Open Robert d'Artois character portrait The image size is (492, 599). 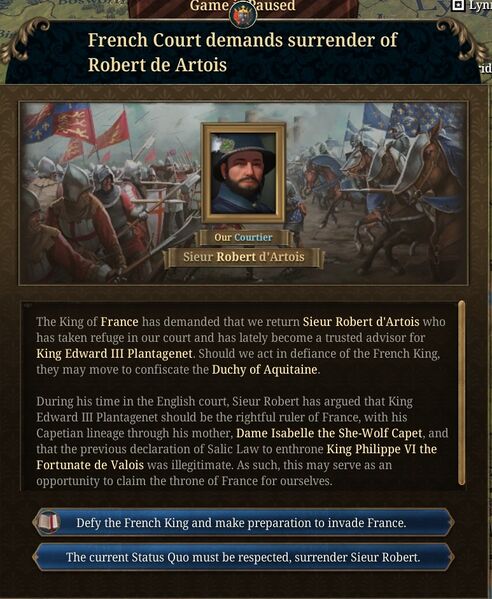(243, 173)
